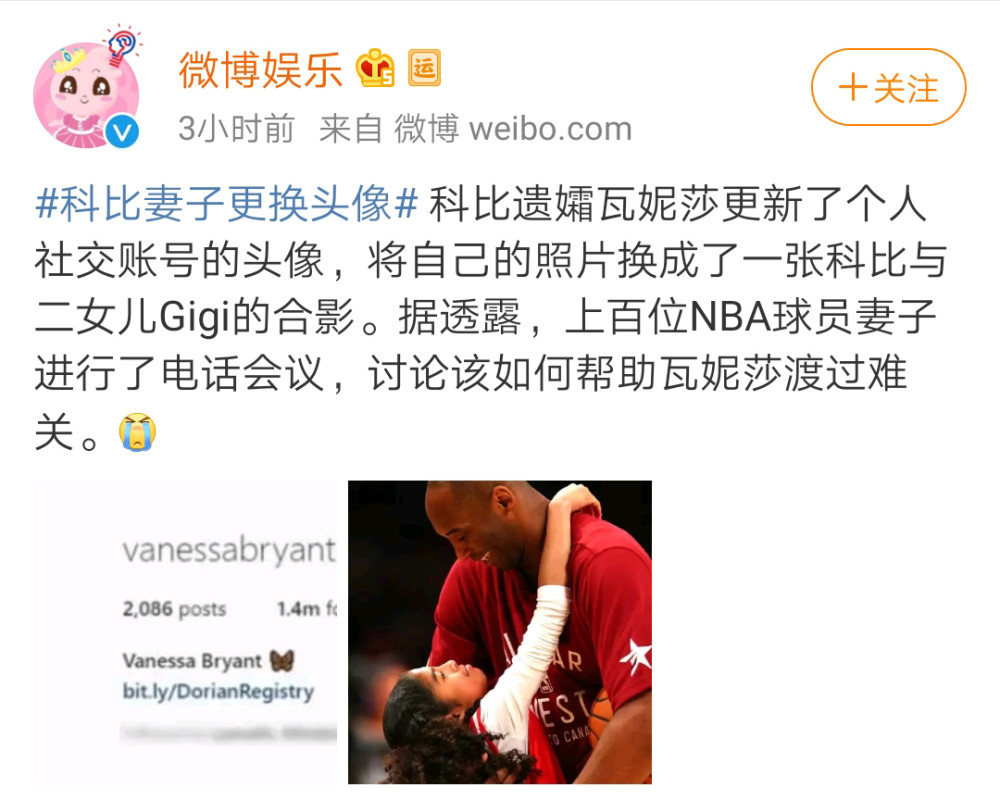Click the crying face emoji
Screen dimensions: 1000x800
(137, 432)
